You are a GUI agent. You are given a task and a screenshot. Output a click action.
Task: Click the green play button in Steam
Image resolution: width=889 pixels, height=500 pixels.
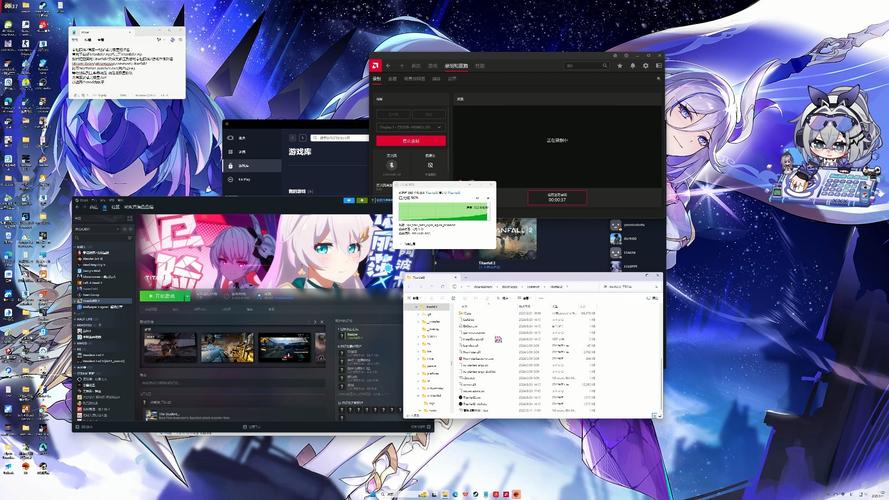click(x=162, y=296)
